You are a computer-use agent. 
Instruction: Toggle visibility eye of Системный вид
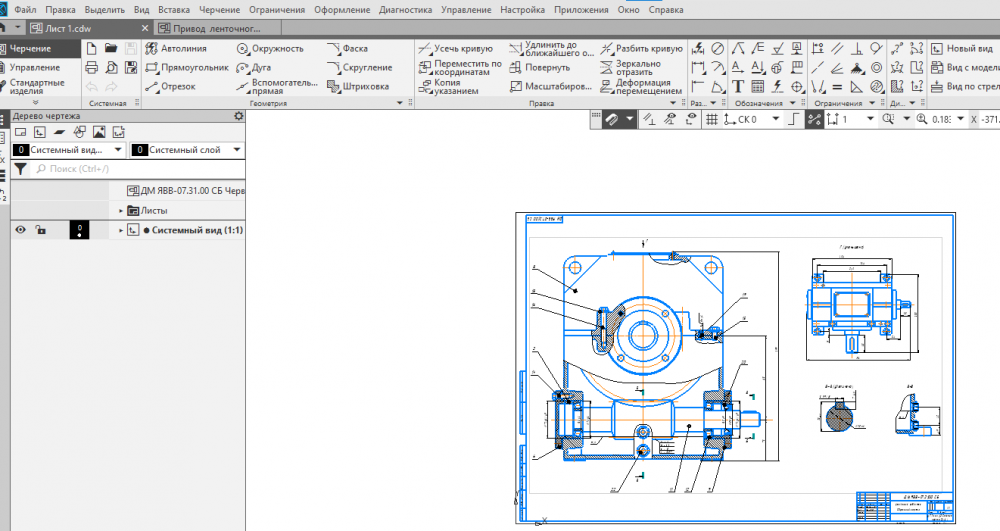(x=19, y=230)
